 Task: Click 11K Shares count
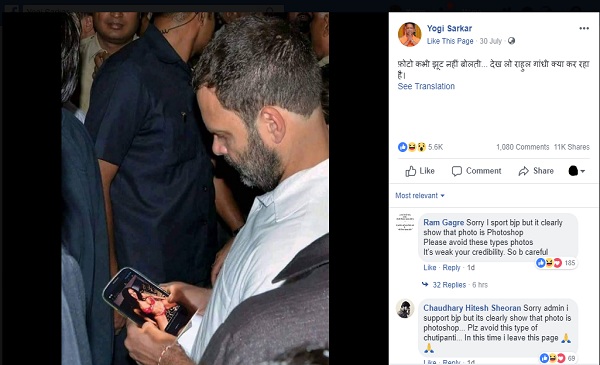click(572, 147)
